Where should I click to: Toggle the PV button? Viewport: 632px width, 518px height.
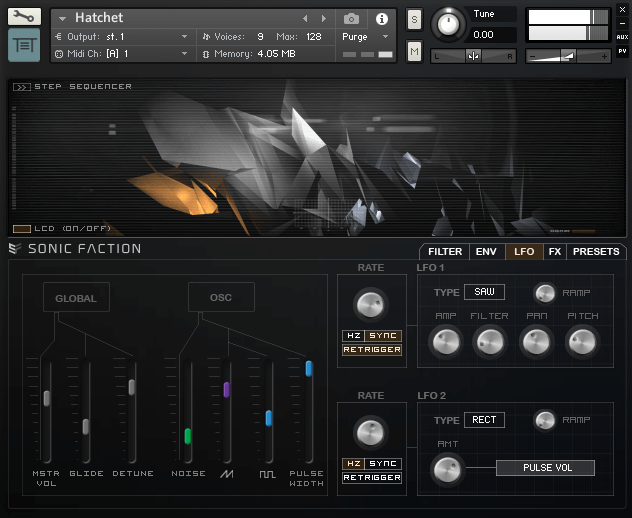pyautogui.click(x=622, y=51)
